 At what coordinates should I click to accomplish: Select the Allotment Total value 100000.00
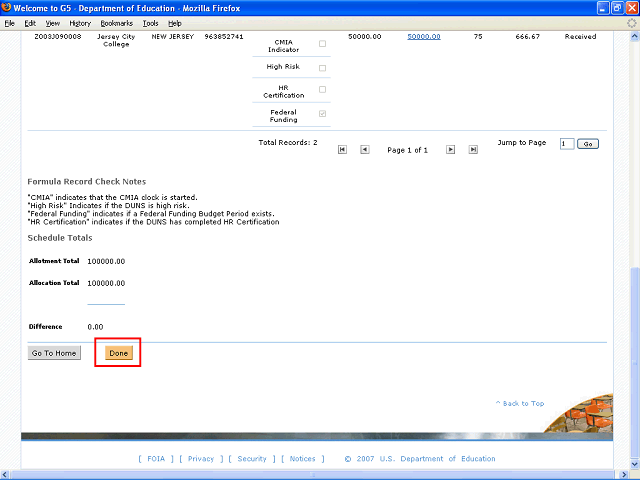[x=106, y=261]
